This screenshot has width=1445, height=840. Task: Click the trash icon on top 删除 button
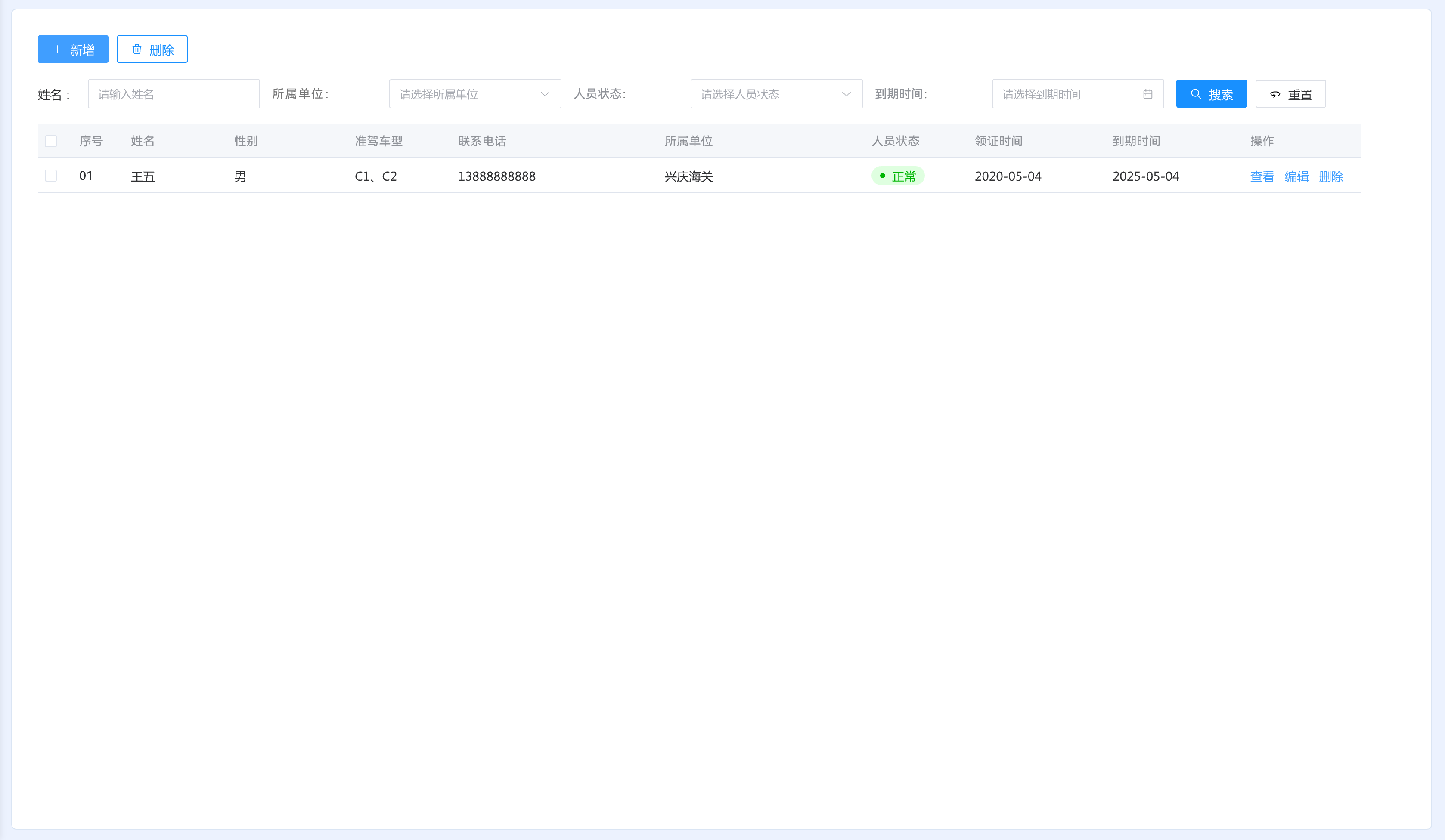tap(137, 49)
